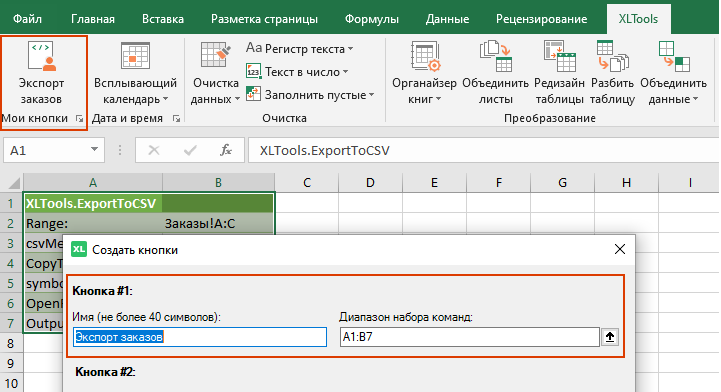Open the Всплывающий календарь dropdown arrow
Screen dimensions: 721x392
[x=166, y=99]
